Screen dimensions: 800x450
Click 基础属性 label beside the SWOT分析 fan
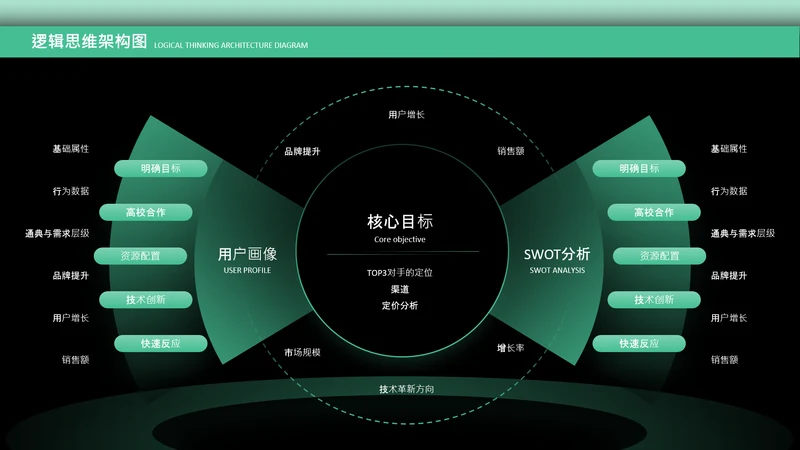pyautogui.click(x=729, y=149)
